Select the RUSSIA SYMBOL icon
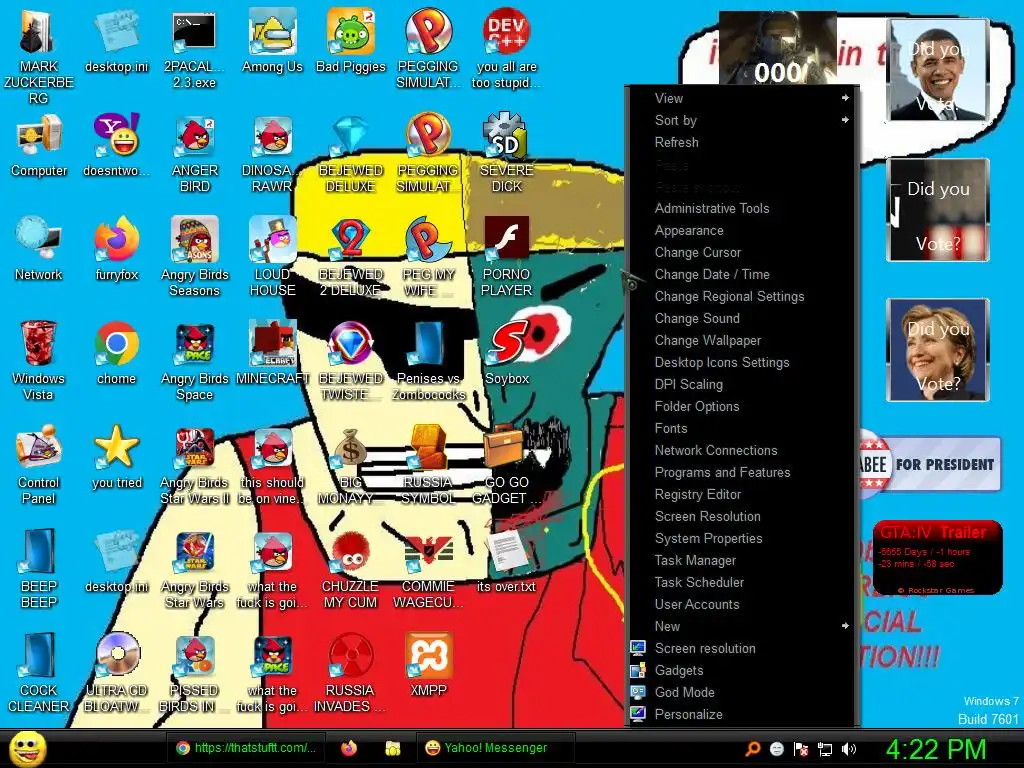The image size is (1024, 768). (428, 464)
